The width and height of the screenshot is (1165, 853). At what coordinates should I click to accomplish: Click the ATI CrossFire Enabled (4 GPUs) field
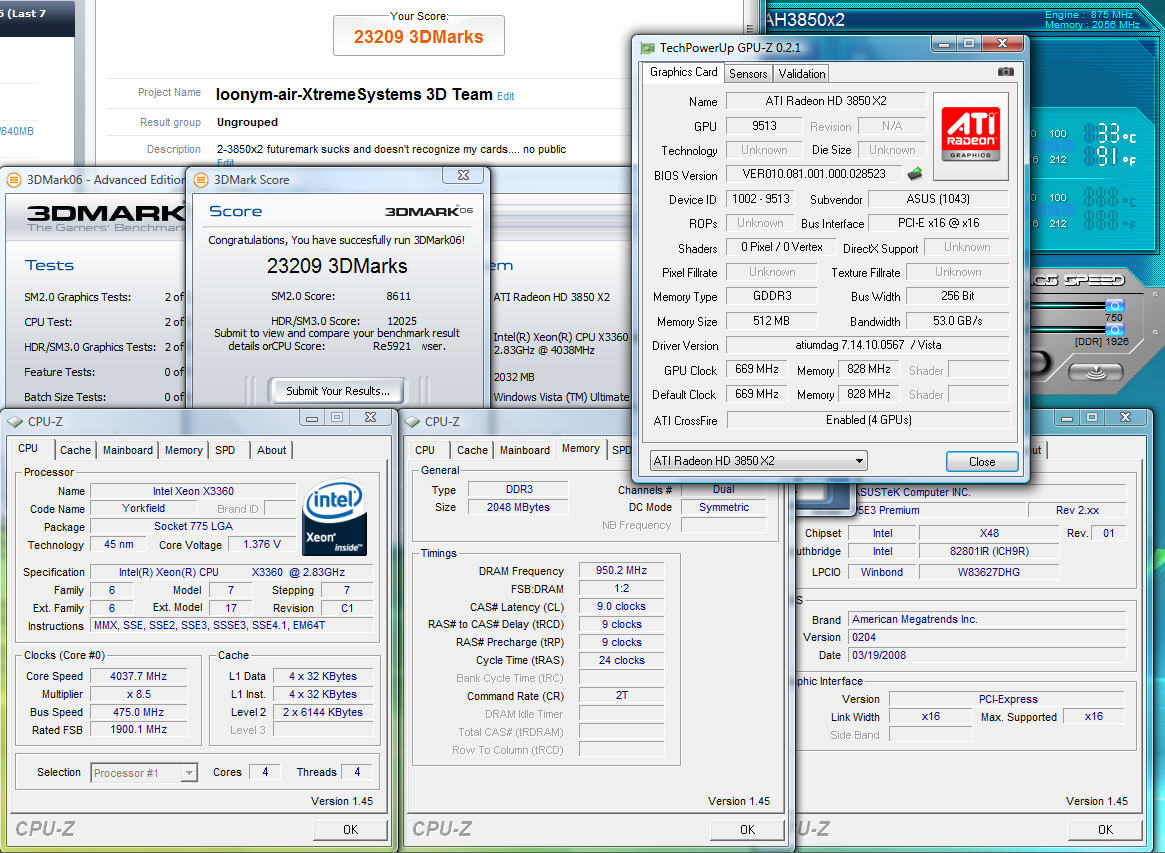pyautogui.click(x=868, y=420)
